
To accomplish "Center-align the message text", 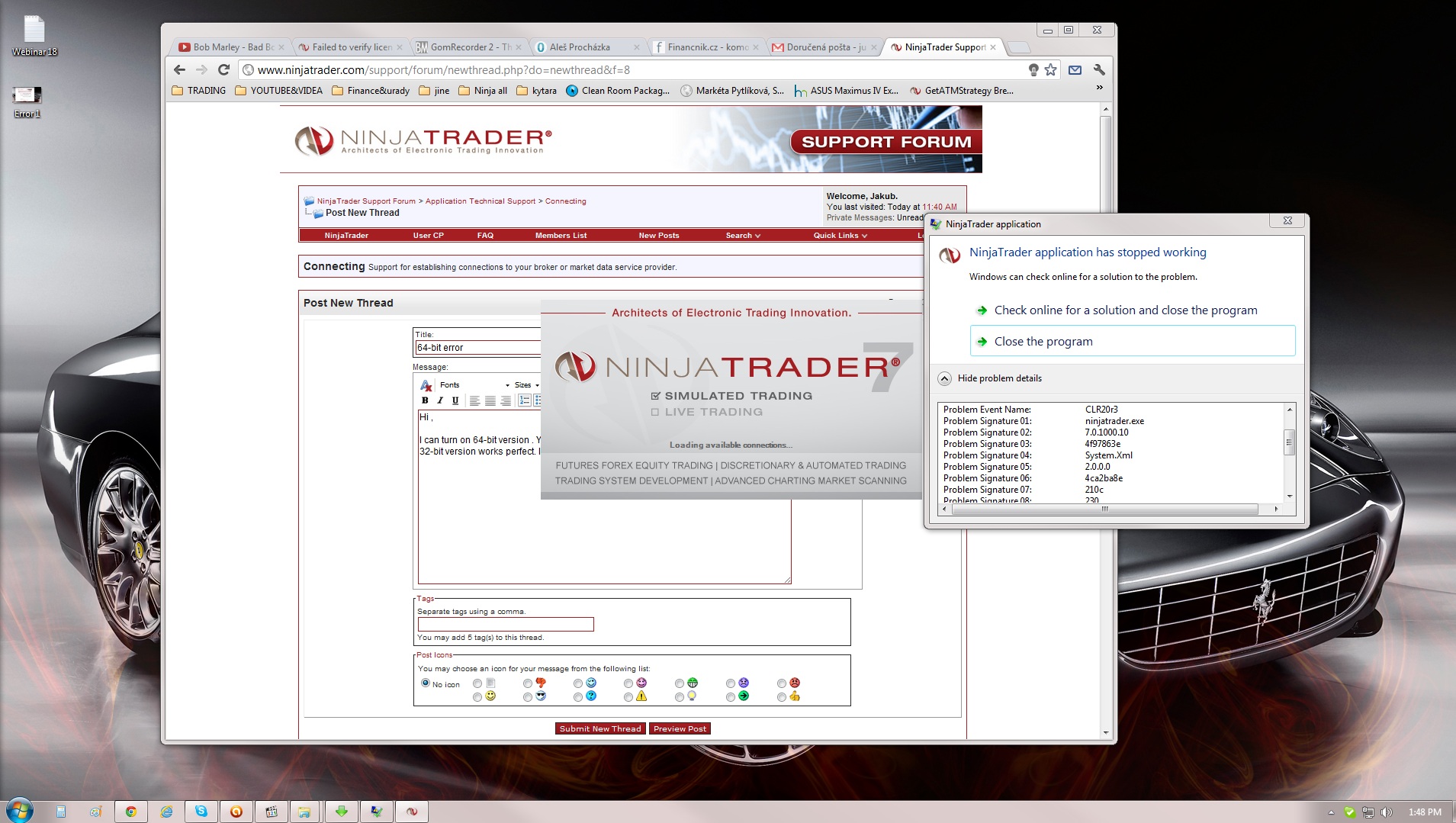I will point(490,400).
